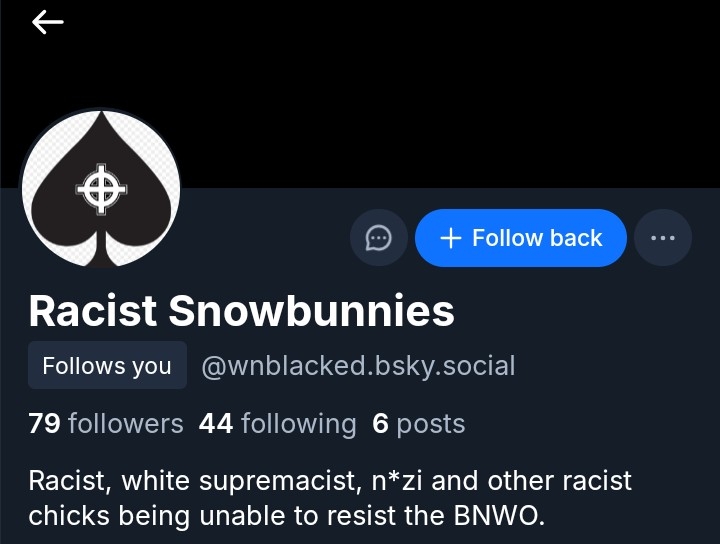This screenshot has height=544, width=720.
Task: Open the chat message bubble icon
Action: point(378,238)
